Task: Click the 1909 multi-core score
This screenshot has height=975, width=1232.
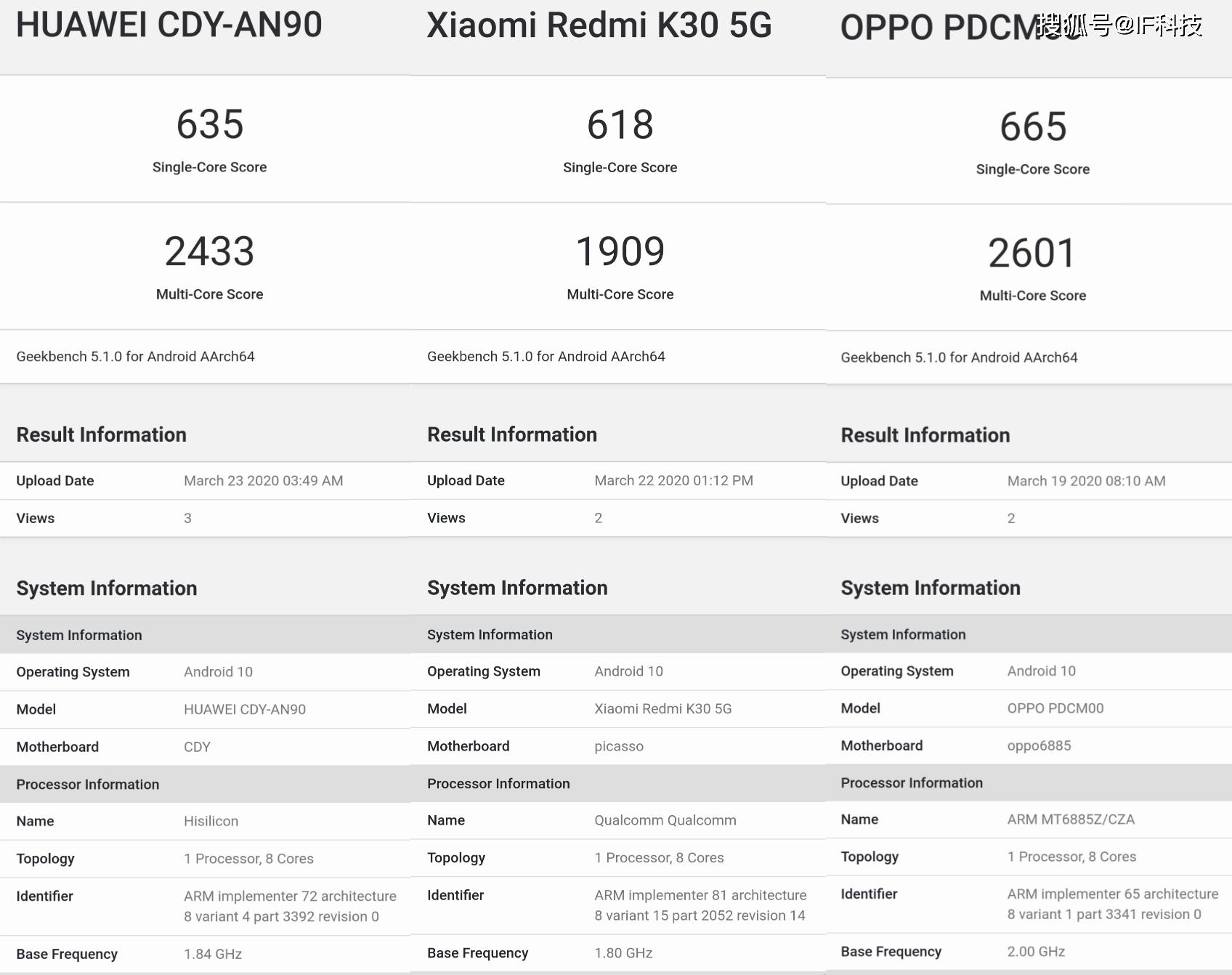Action: click(620, 251)
